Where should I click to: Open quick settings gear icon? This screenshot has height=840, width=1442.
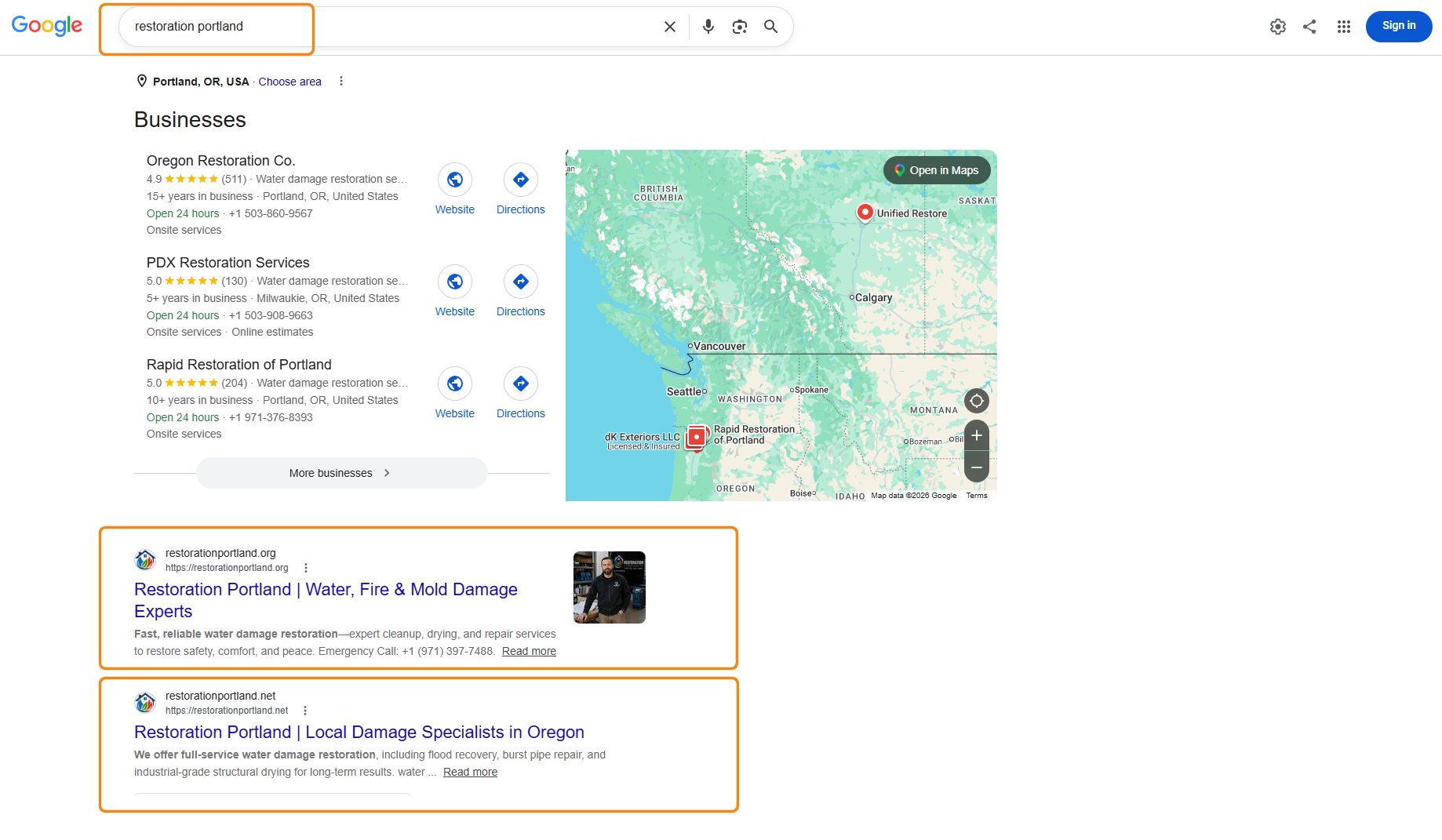coord(1278,27)
